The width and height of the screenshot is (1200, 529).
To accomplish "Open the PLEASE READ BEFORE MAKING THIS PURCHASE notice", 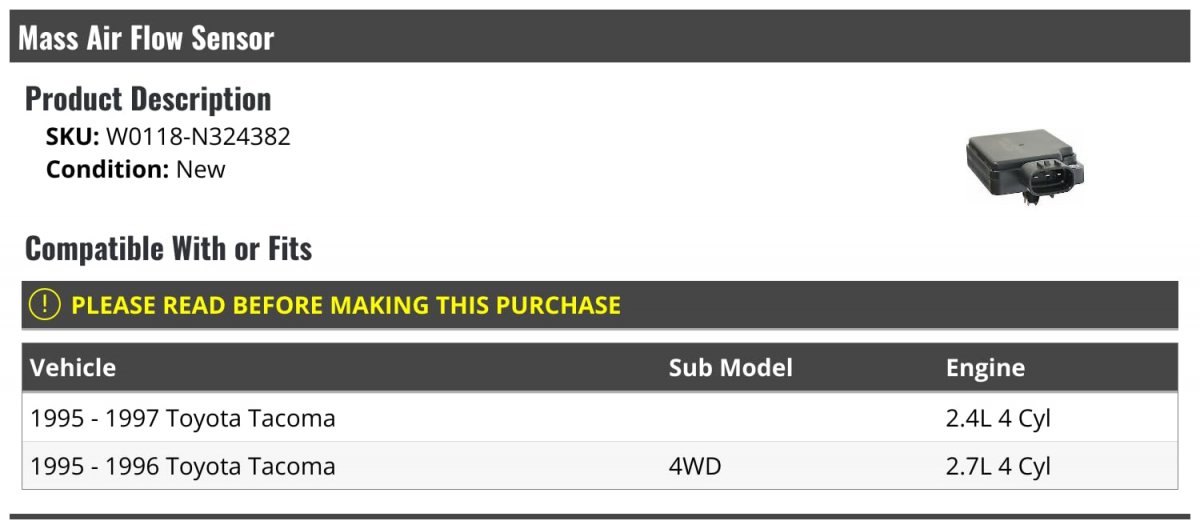I will [x=346, y=305].
